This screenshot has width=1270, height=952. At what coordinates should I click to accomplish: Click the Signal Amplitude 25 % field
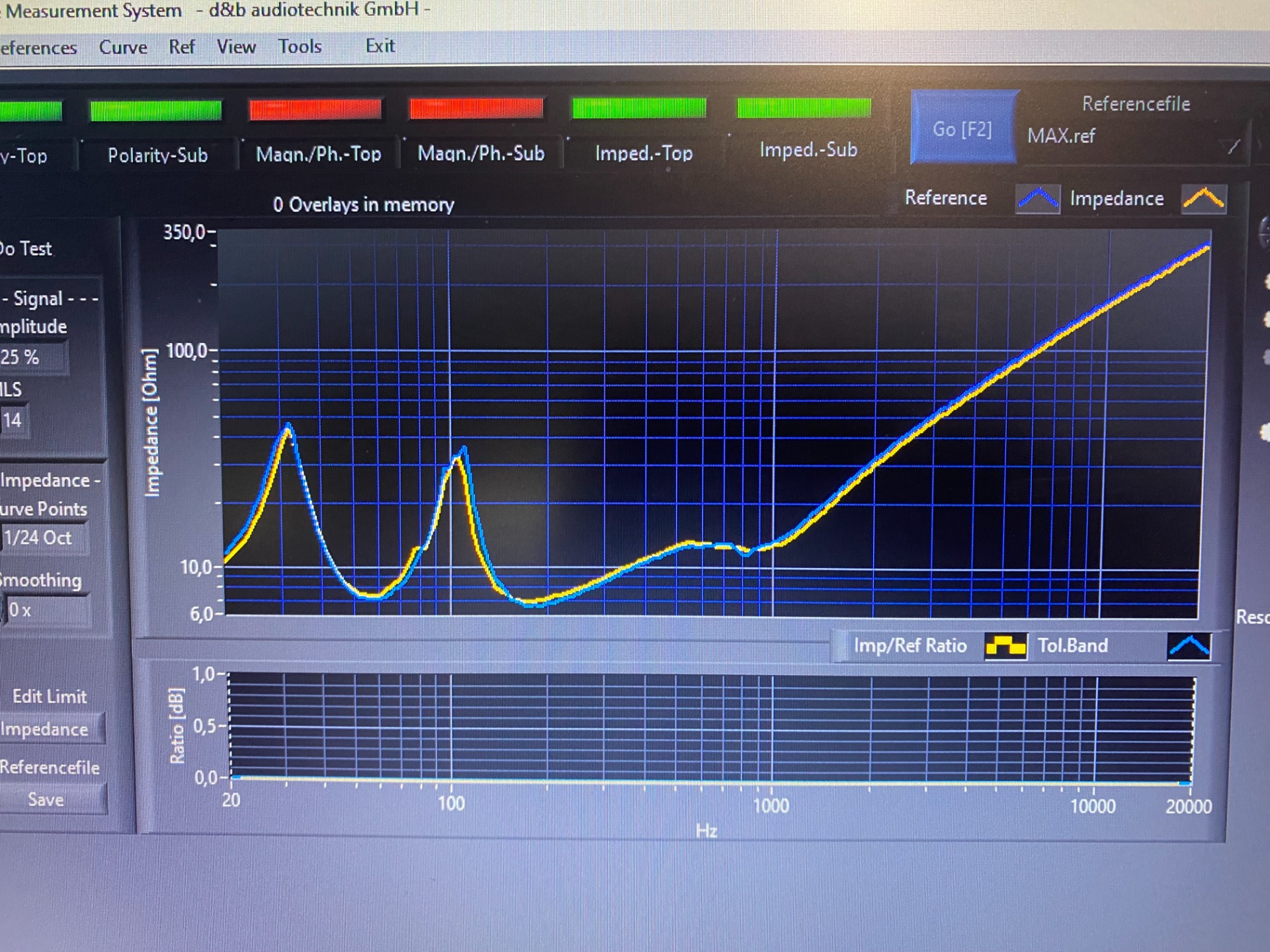[x=32, y=358]
